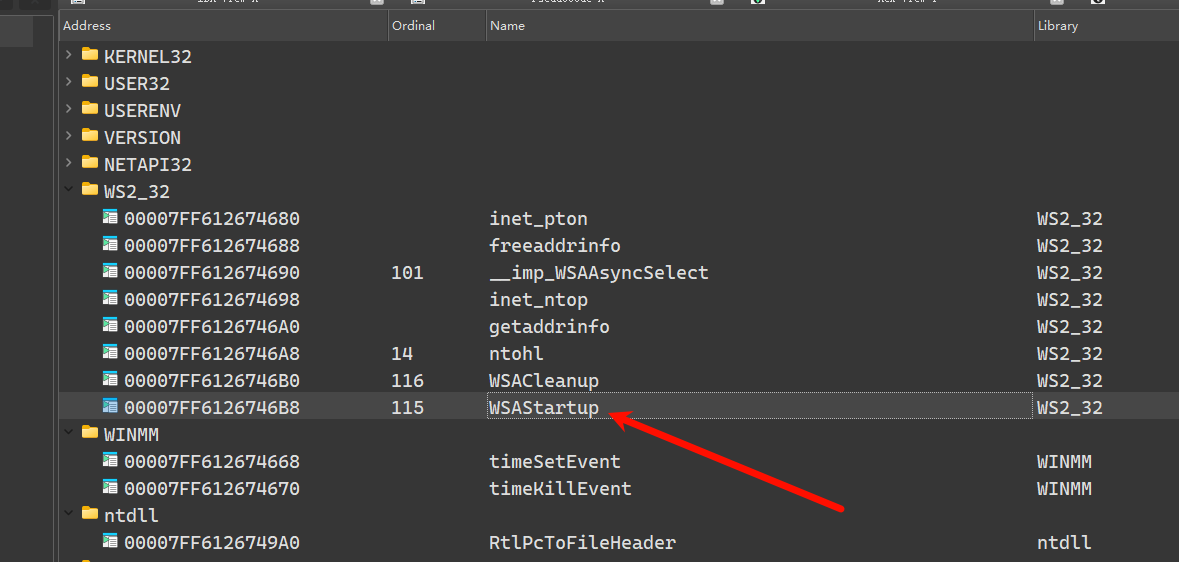Select the WINMM library folder label
Image resolution: width=1179 pixels, height=562 pixels.
click(x=132, y=434)
